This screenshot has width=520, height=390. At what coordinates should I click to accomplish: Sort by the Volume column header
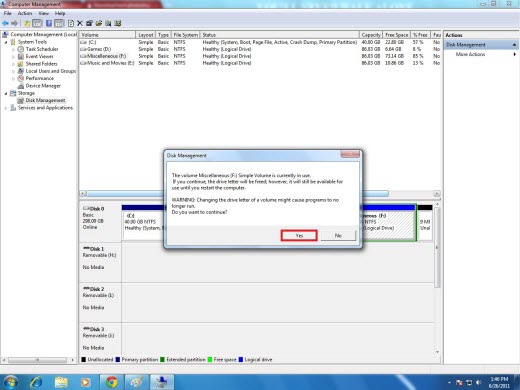[x=107, y=35]
